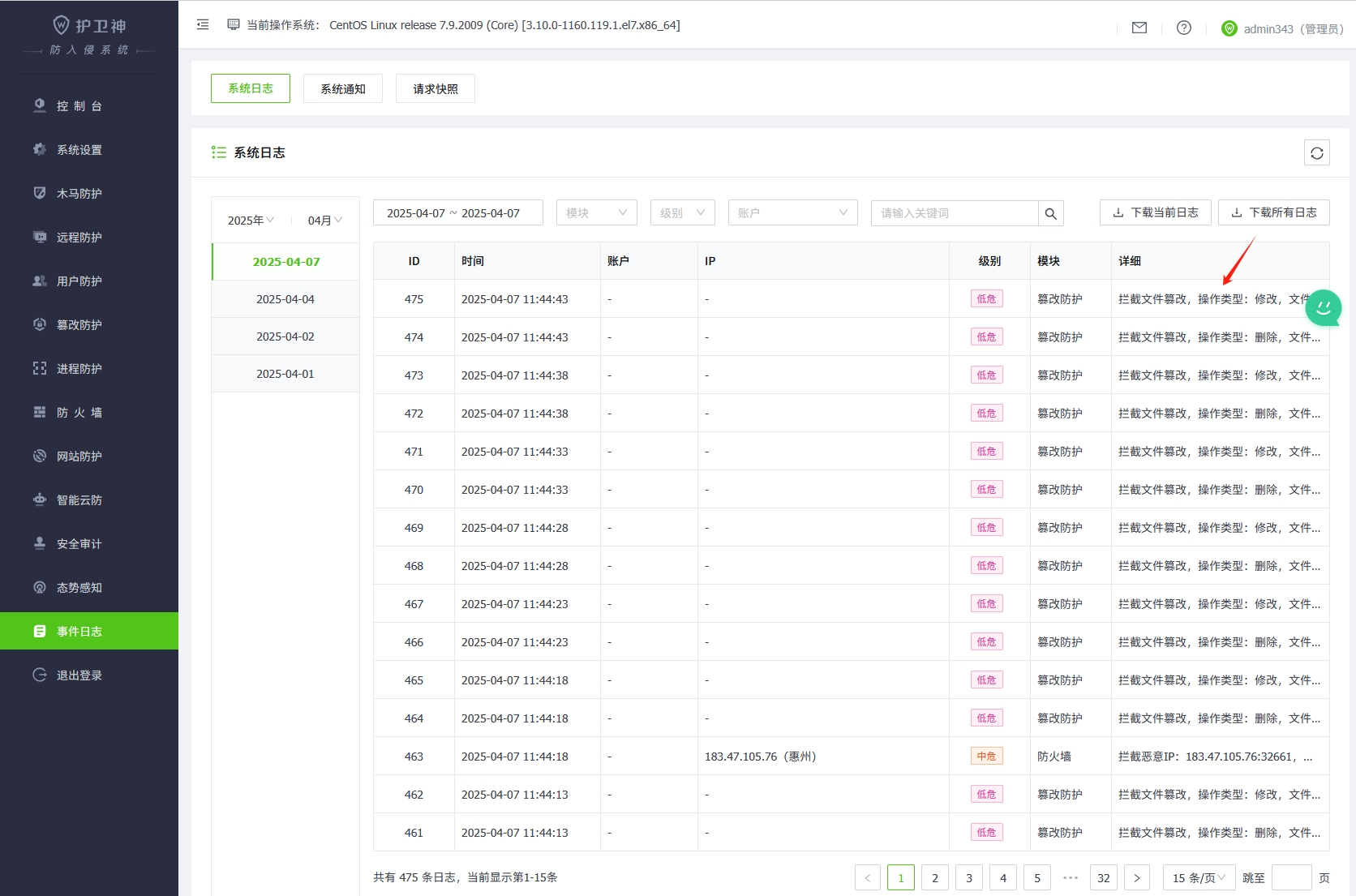The image size is (1356, 896).
Task: Expand the 2025年 year dropdown
Action: click(251, 221)
